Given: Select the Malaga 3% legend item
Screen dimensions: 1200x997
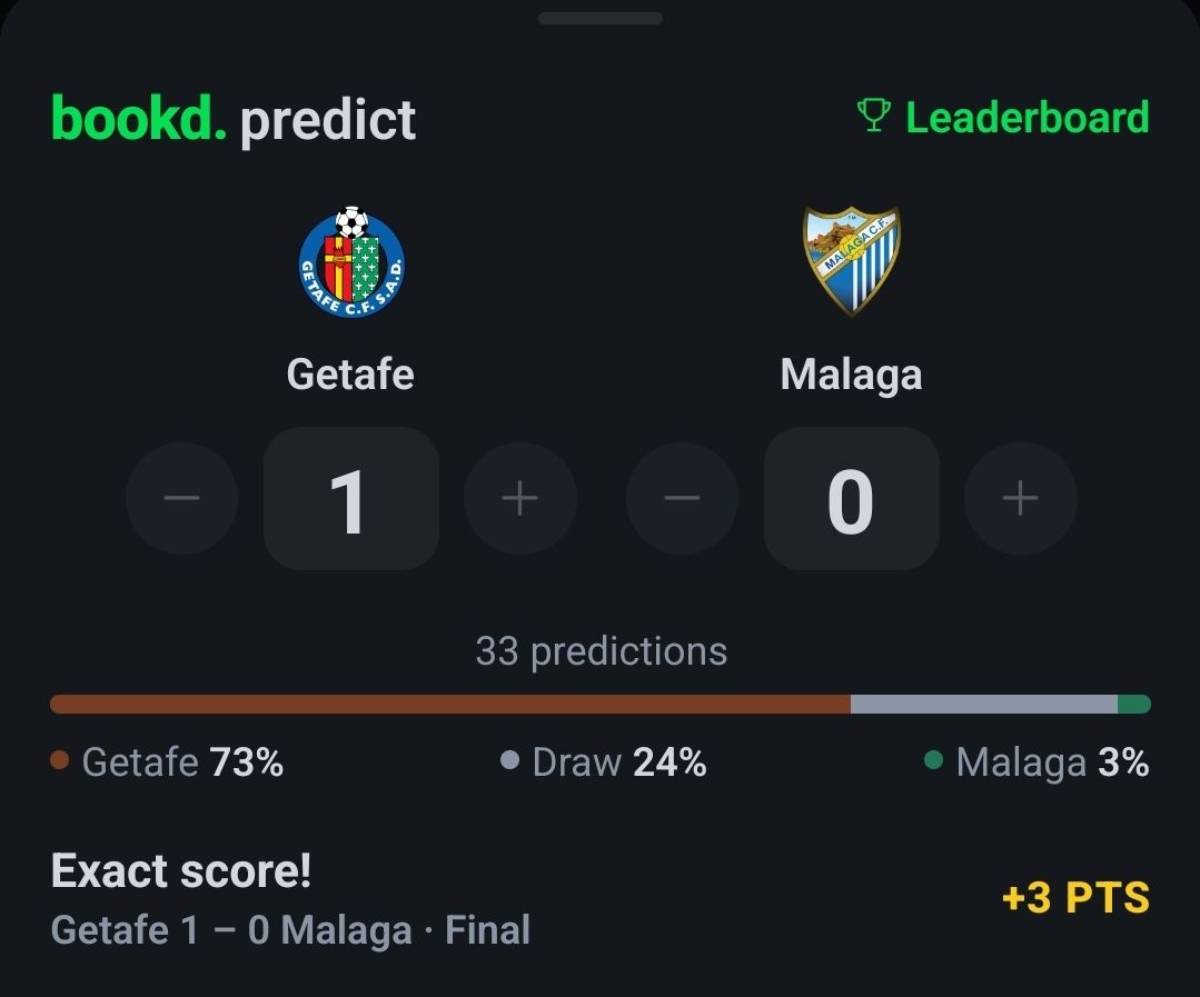Looking at the screenshot, I should [1037, 763].
